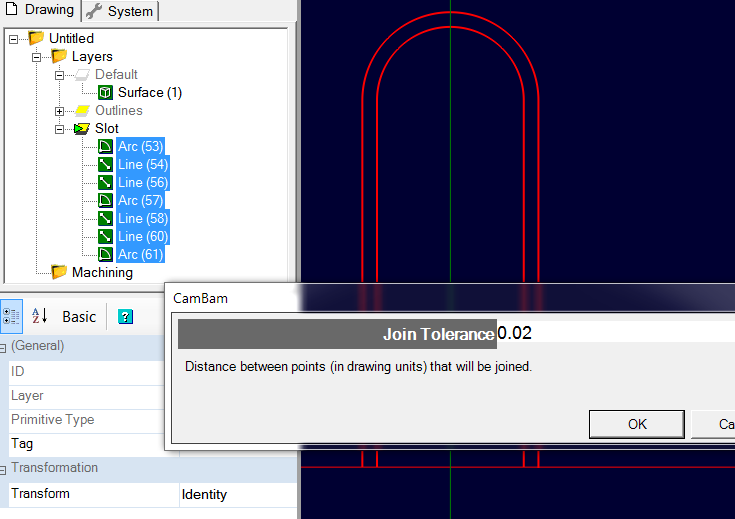Select Arc (53) in the tree
The height and width of the screenshot is (519, 735).
[140, 146]
